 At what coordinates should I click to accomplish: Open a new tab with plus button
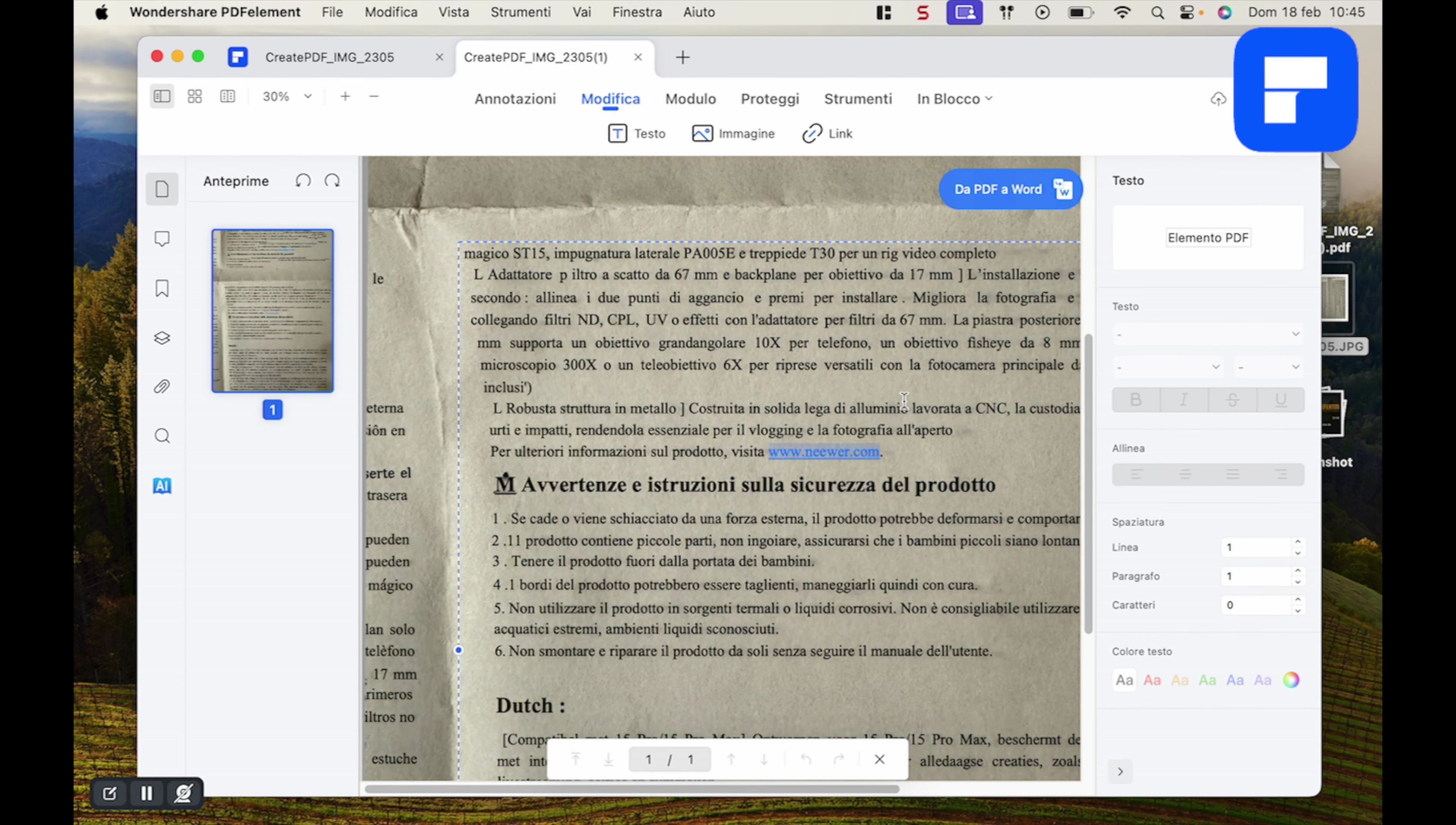(682, 57)
